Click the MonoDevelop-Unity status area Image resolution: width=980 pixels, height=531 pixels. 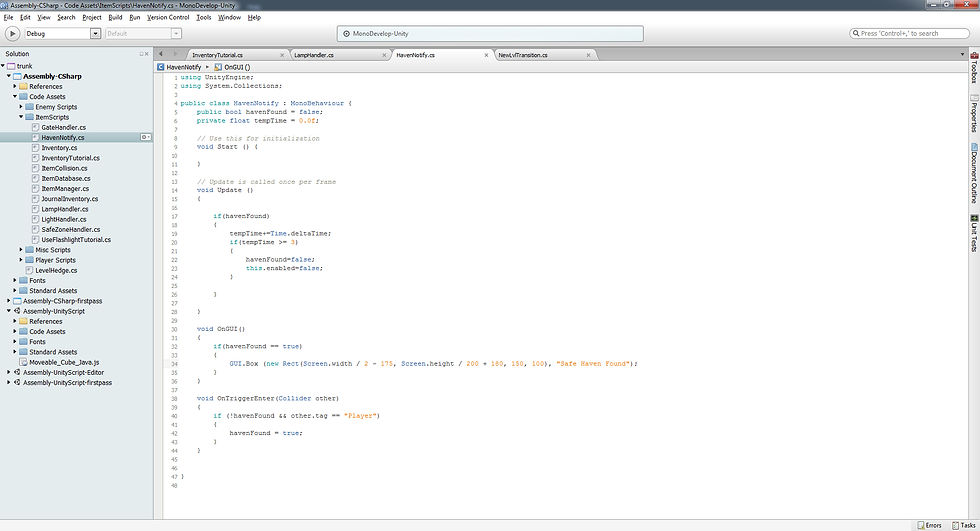click(x=490, y=34)
